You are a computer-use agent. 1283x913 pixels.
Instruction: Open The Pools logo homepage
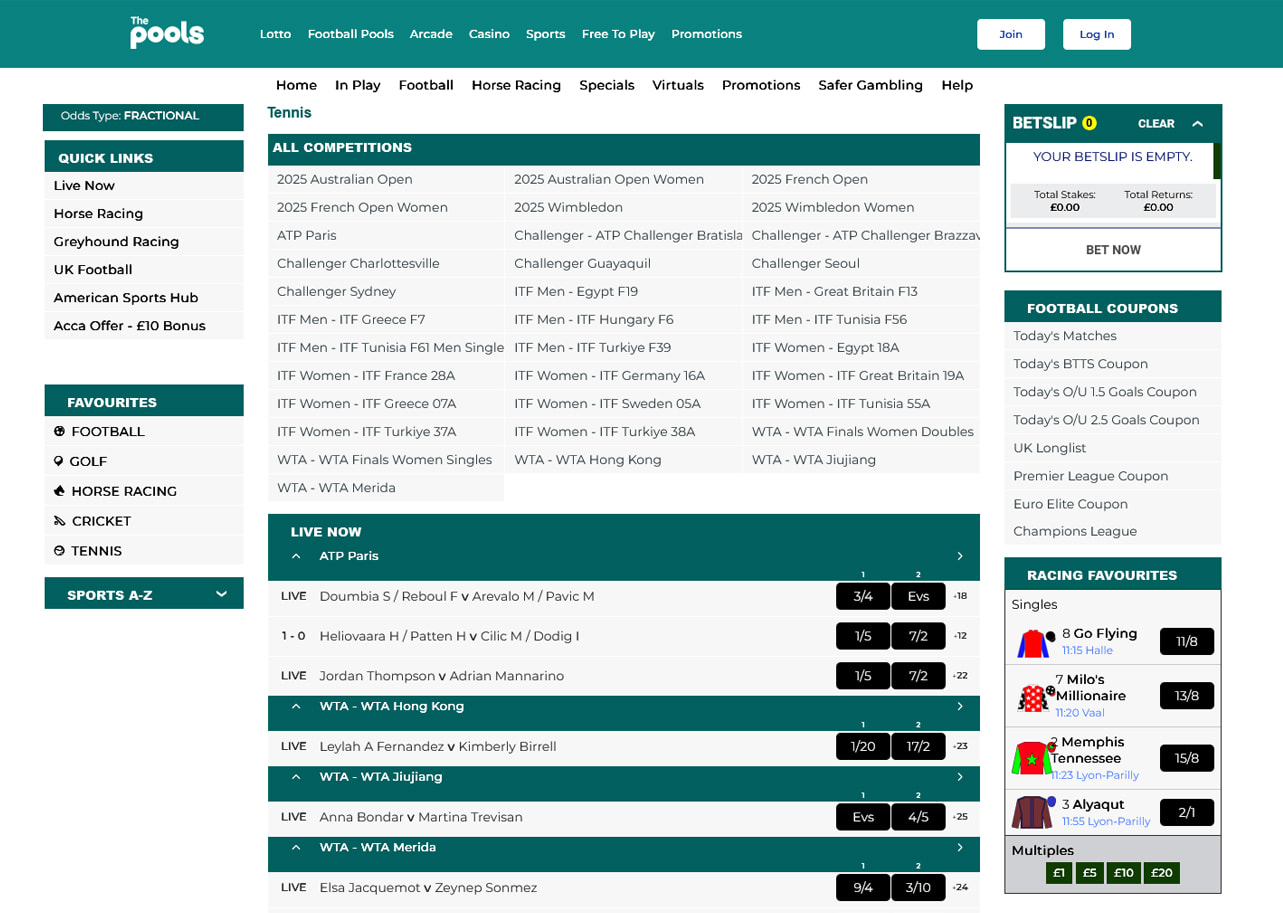tap(167, 33)
